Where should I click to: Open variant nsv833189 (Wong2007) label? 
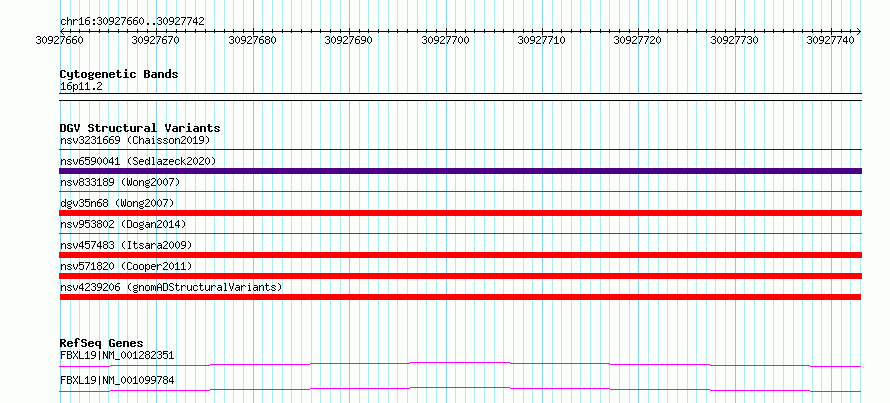[120, 182]
